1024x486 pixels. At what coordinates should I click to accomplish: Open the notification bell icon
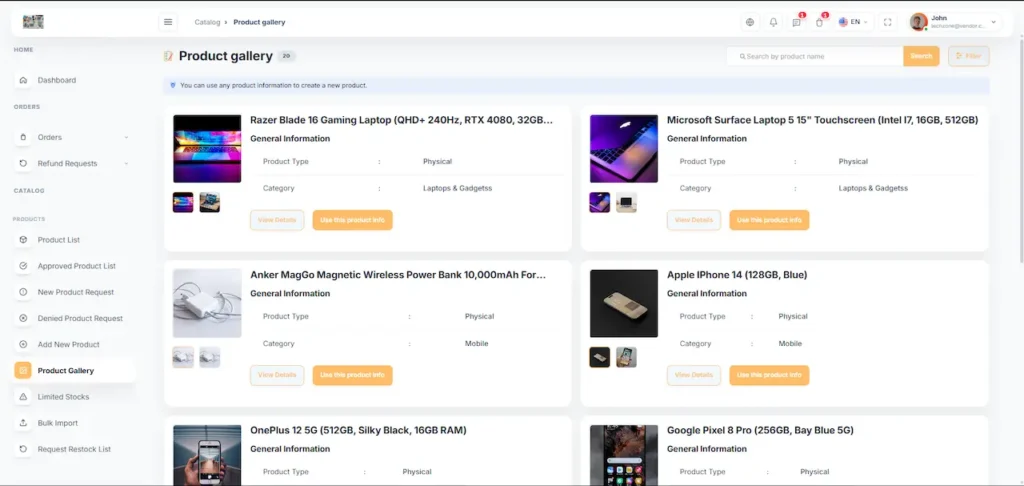tap(773, 22)
